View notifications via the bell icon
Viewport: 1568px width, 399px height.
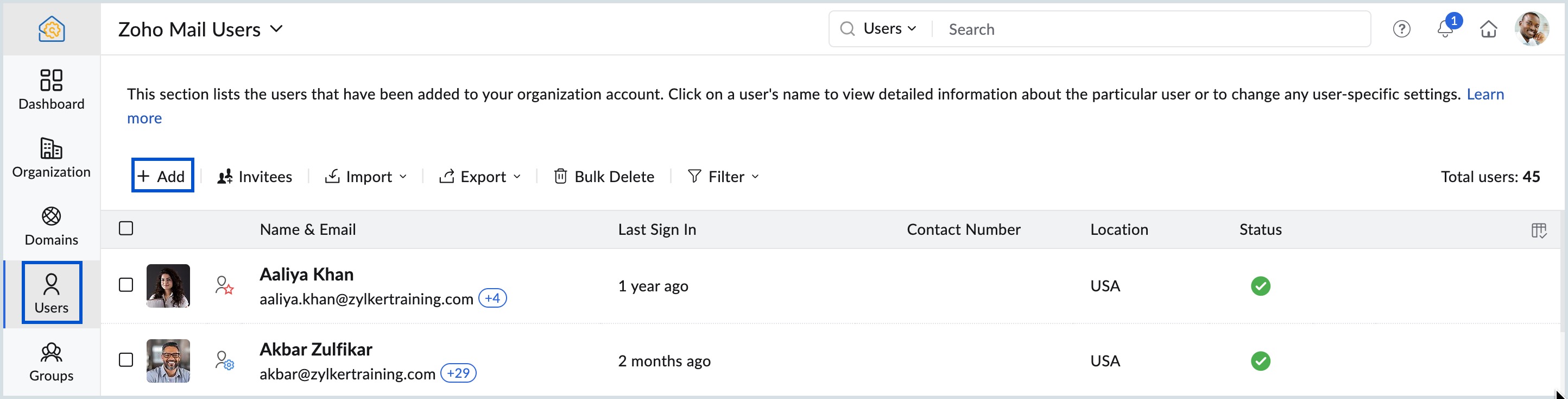tap(1445, 29)
